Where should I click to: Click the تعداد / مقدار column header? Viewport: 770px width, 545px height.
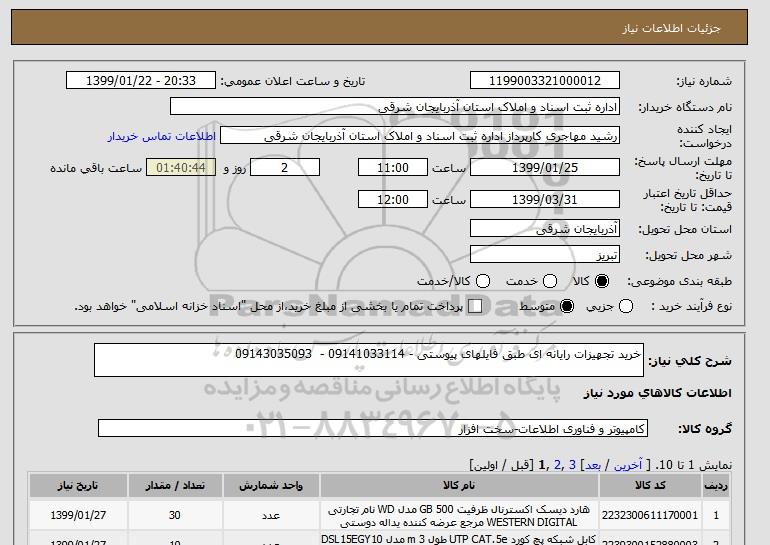point(175,486)
